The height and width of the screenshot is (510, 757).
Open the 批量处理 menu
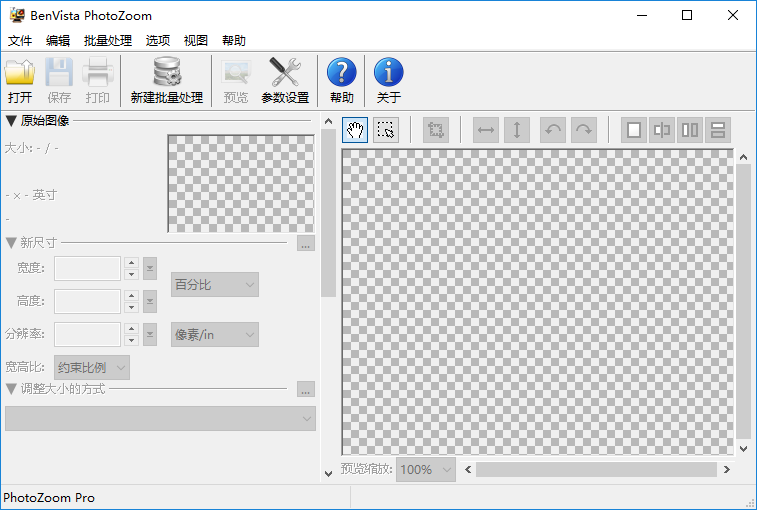(108, 41)
